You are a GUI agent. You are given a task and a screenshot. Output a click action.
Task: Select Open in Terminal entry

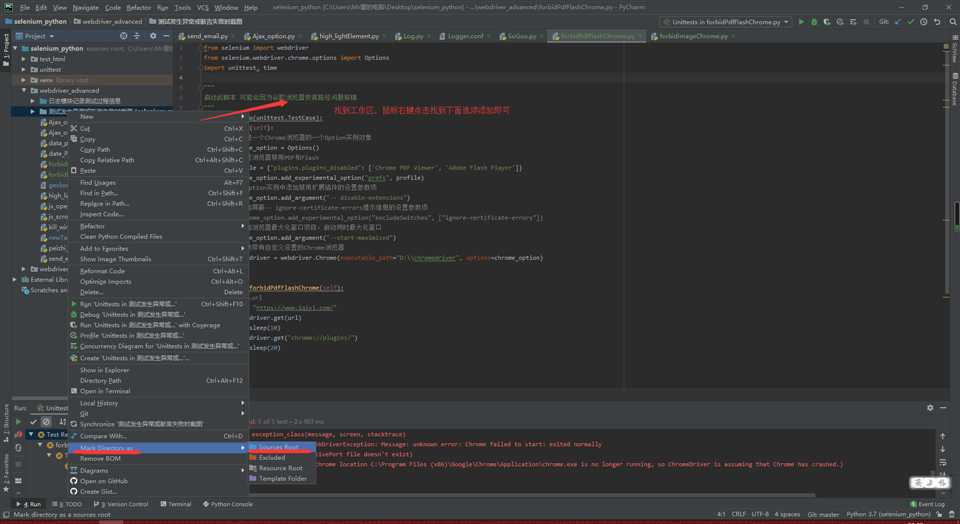coord(159,391)
